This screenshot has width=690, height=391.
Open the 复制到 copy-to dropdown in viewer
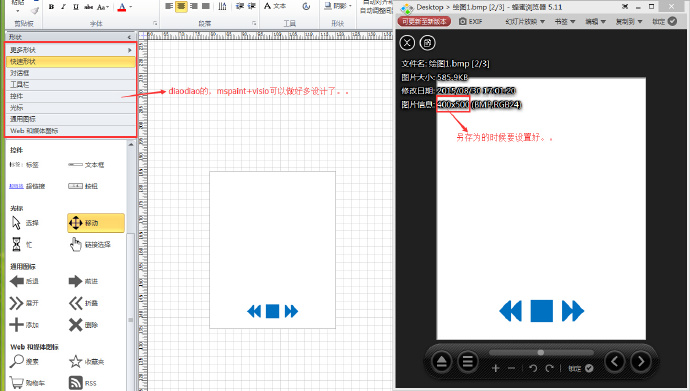pos(629,22)
